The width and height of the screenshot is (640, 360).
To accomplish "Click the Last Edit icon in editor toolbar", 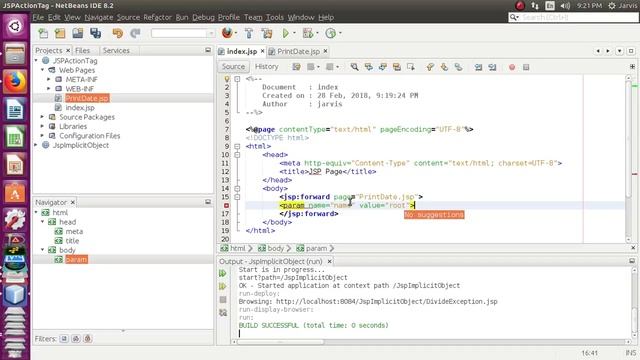I will coord(296,67).
